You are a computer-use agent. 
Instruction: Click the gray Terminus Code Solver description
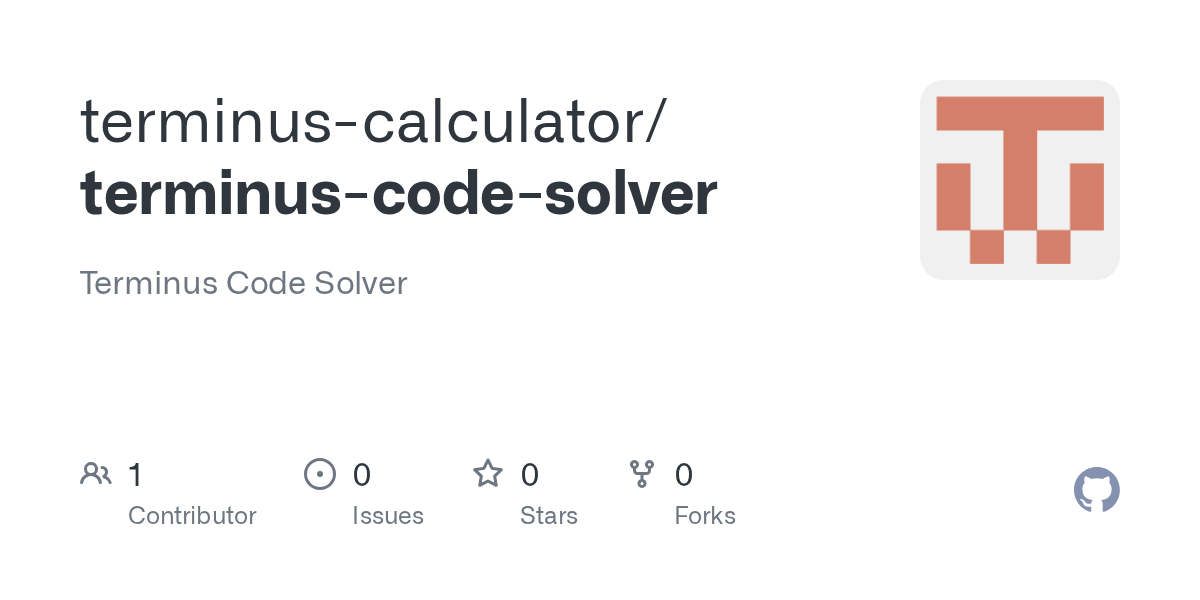243,283
